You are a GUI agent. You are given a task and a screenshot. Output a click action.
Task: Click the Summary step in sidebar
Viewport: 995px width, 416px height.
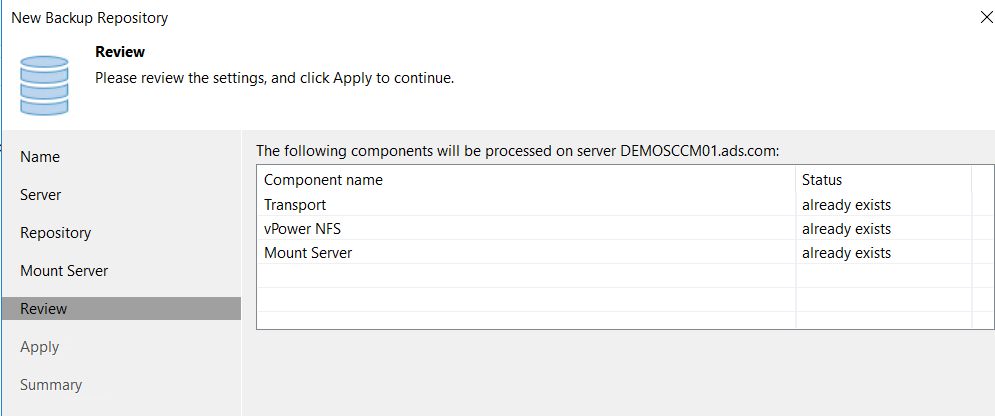pos(51,385)
